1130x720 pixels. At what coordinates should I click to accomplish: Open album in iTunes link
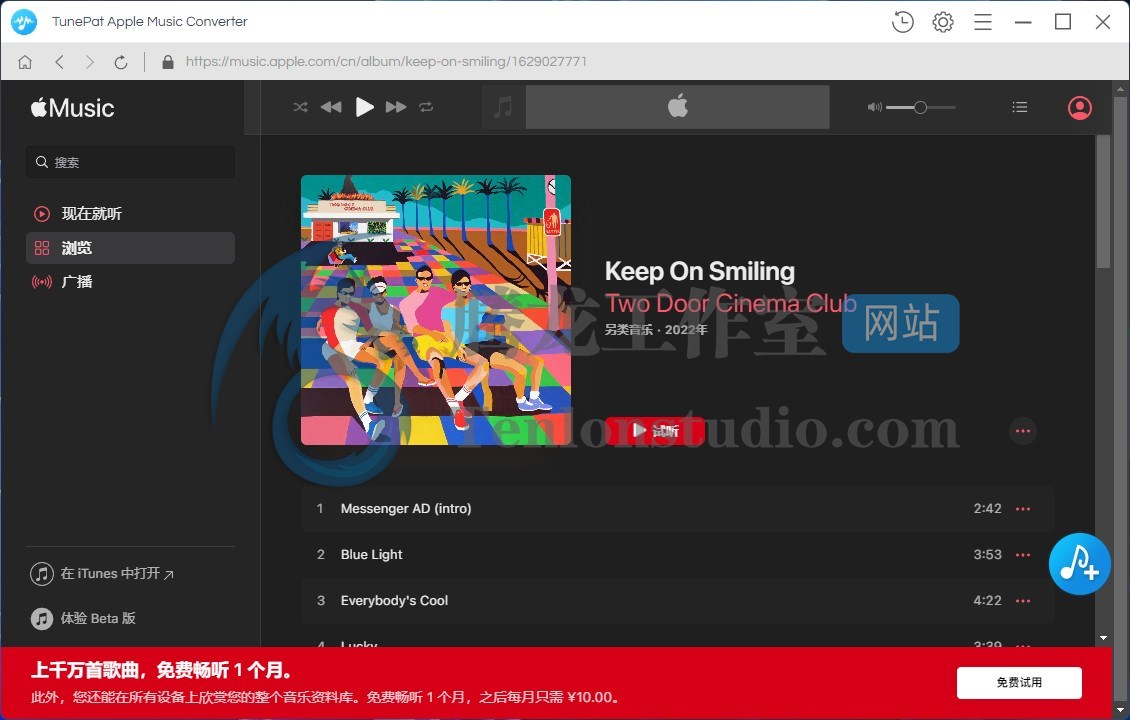click(x=102, y=574)
